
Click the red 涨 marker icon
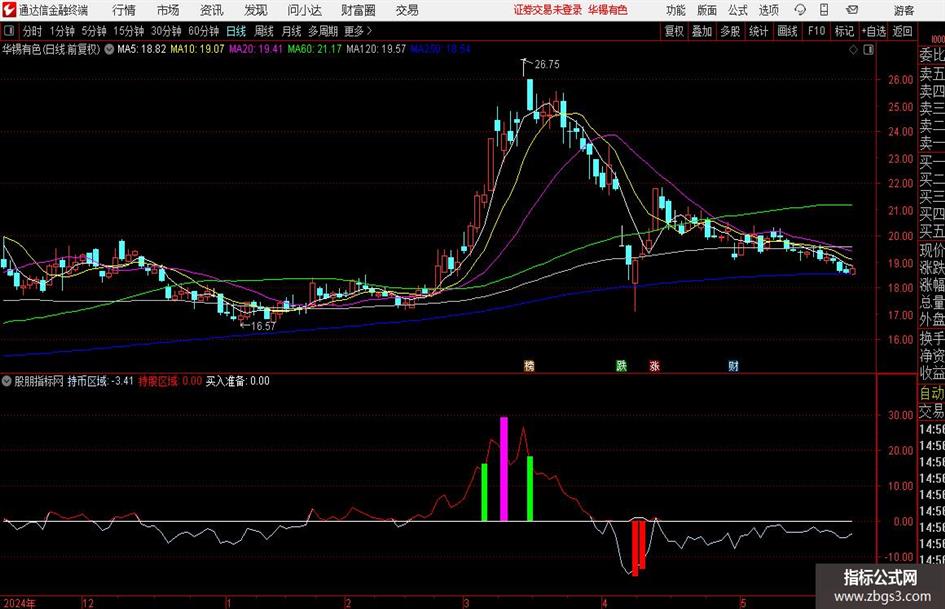[x=655, y=365]
